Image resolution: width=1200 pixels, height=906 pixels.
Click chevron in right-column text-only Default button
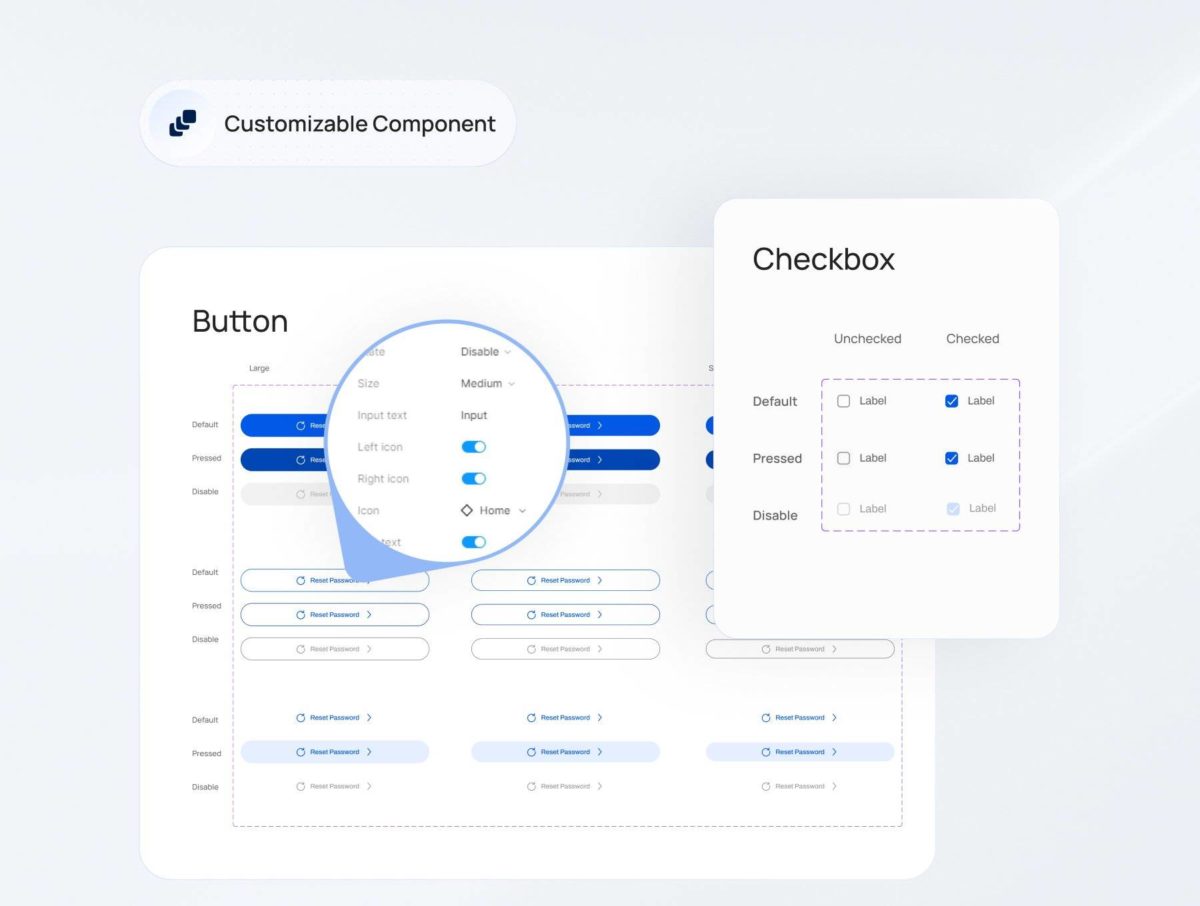[x=835, y=718]
